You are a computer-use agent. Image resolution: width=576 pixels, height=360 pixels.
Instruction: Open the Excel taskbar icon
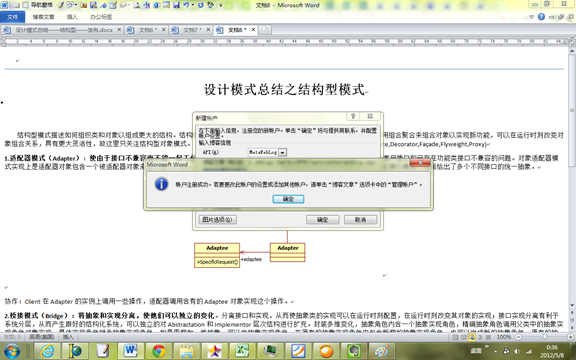pos(242,351)
